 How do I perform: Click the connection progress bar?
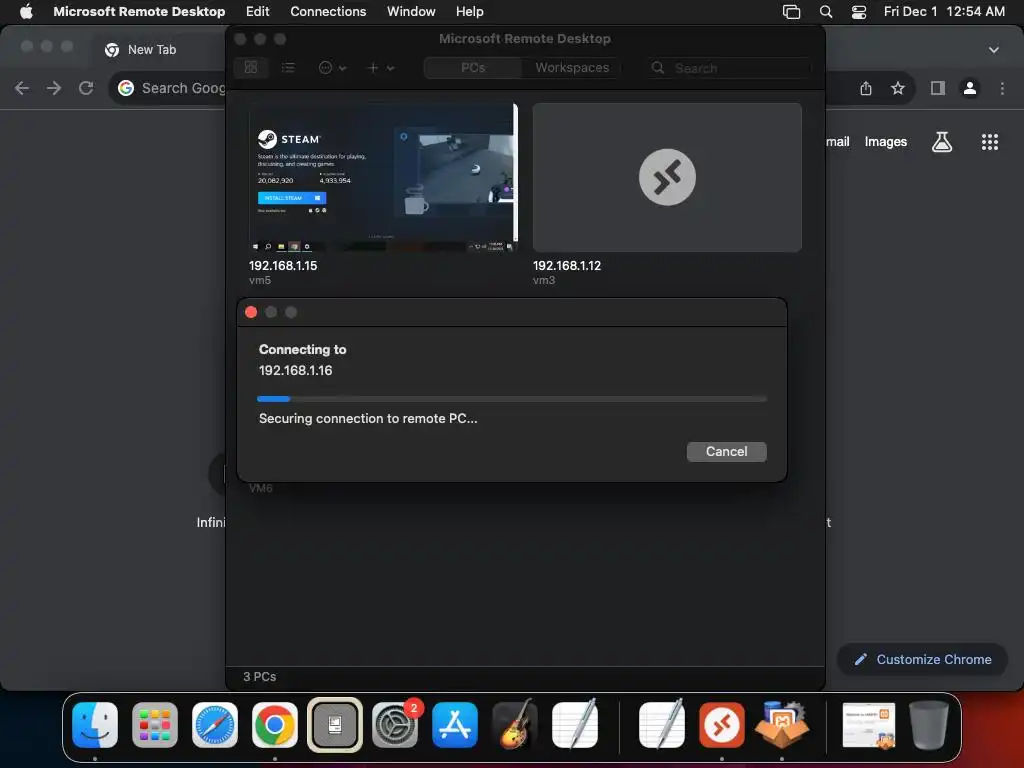tap(512, 398)
